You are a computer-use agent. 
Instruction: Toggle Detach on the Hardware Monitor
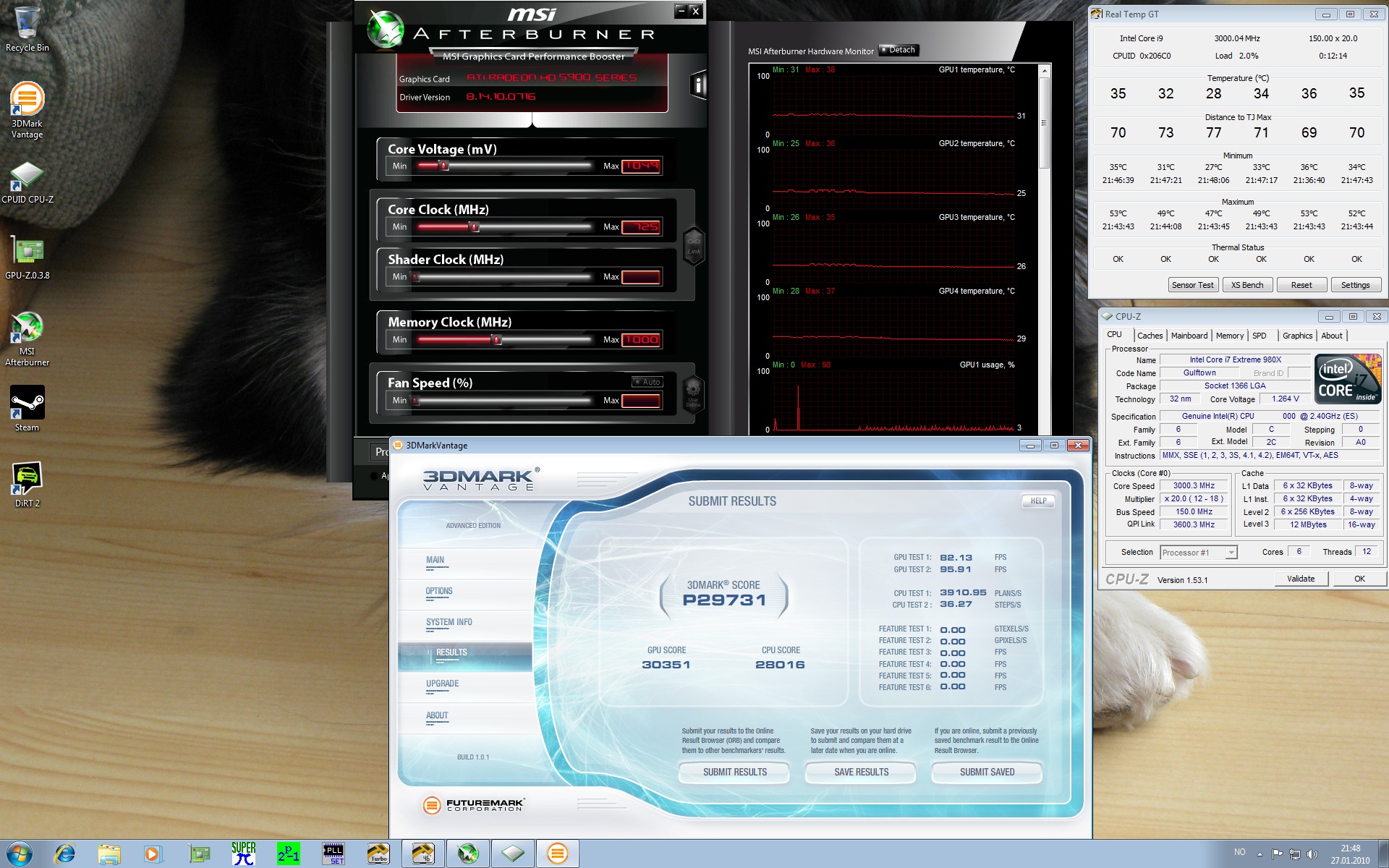[899, 50]
